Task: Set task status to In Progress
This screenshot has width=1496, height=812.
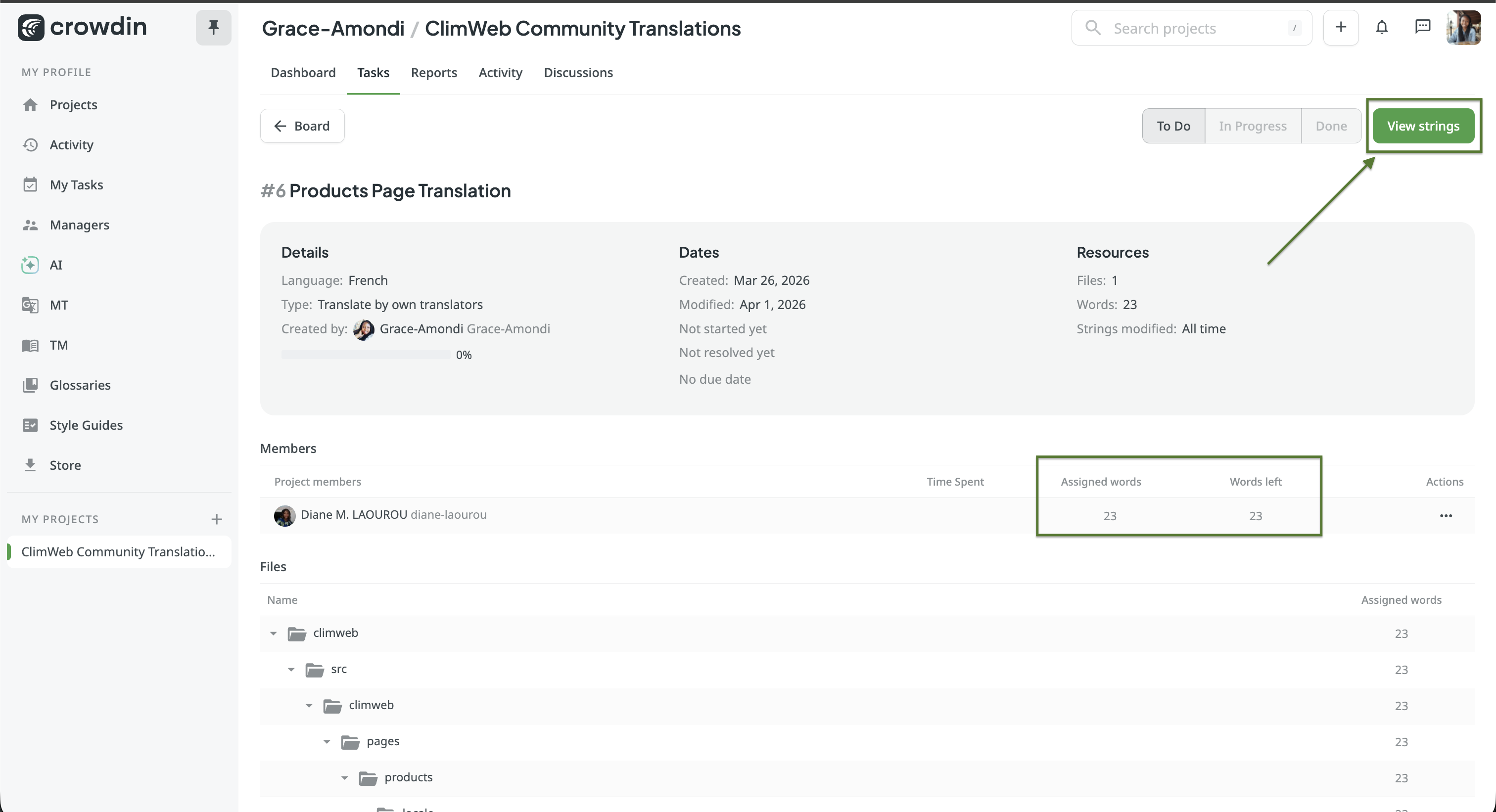Action: [x=1252, y=126]
